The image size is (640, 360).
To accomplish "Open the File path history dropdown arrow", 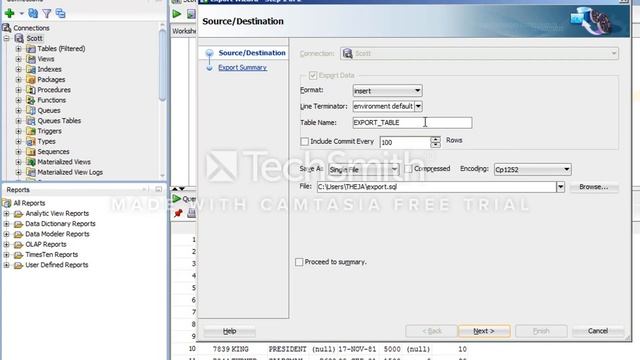I will [x=560, y=187].
